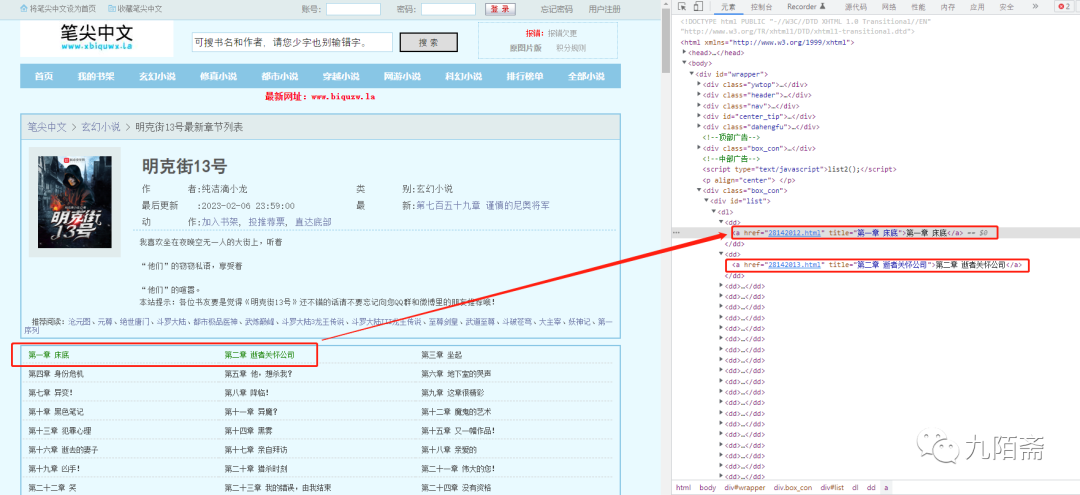
Task: Show more DevTools tabs via the » icon
Action: click(1036, 7)
